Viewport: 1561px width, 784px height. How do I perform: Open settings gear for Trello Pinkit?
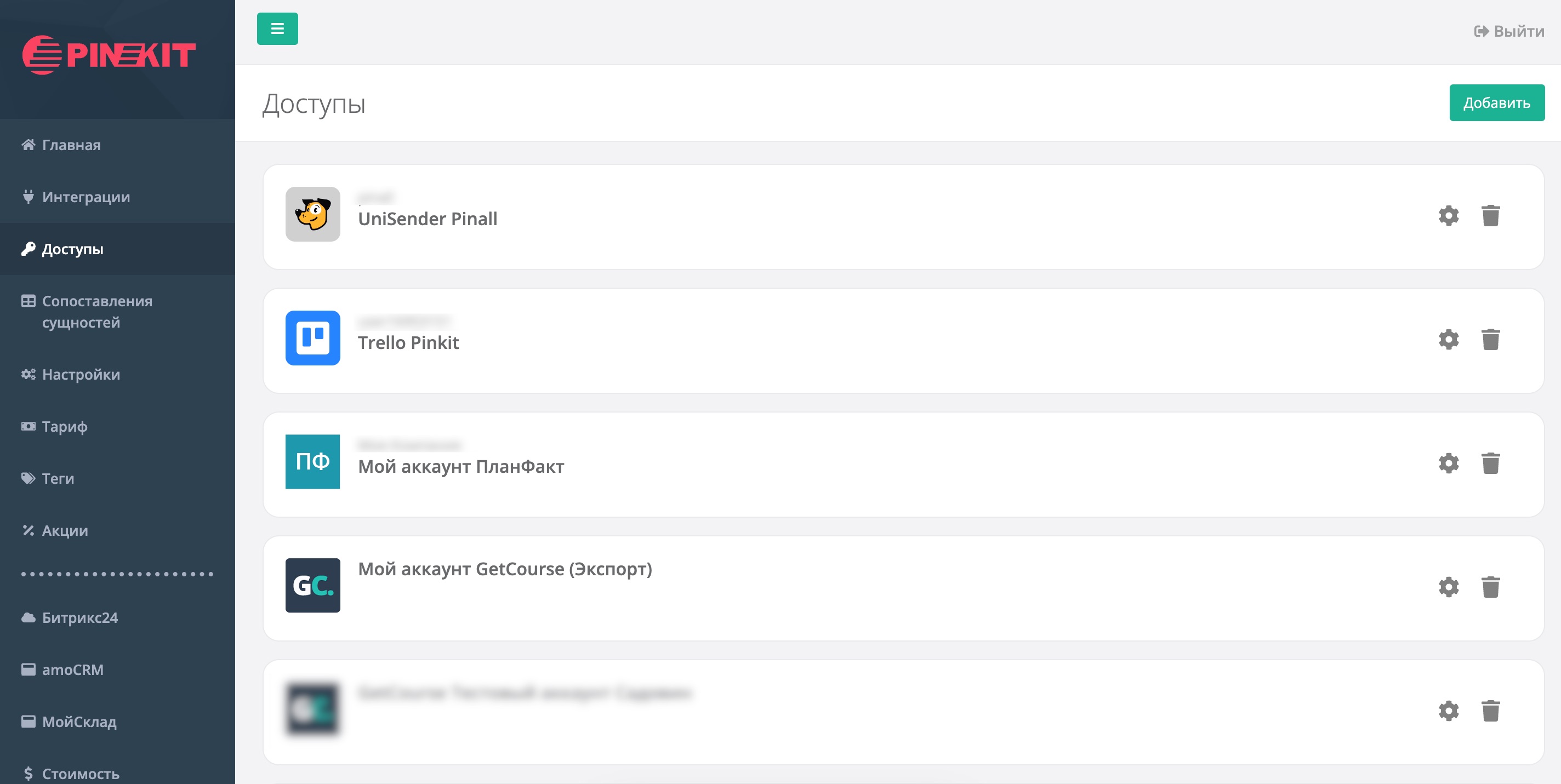point(1448,339)
